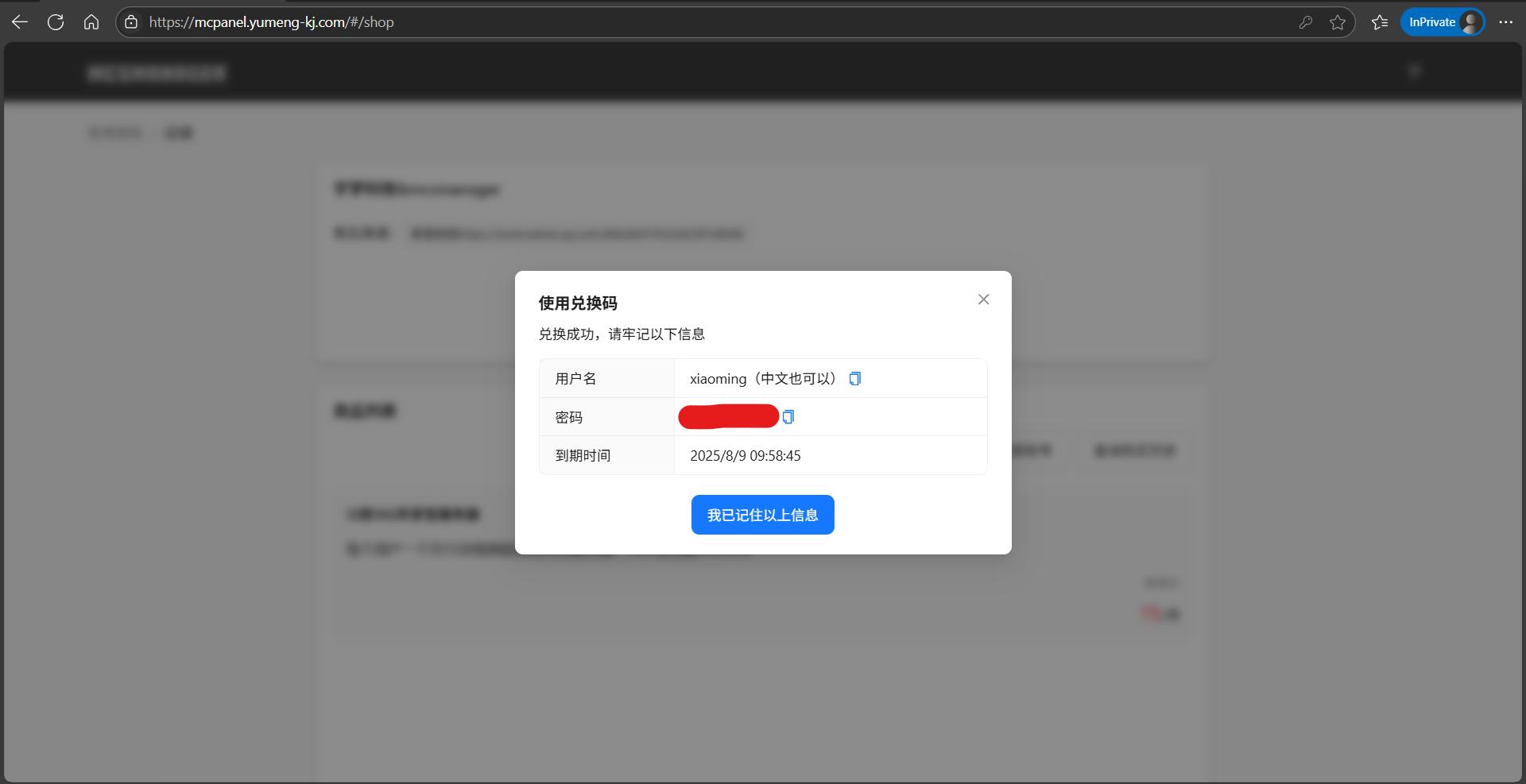
Task: Click the InPrivate profile button
Action: tap(1442, 22)
